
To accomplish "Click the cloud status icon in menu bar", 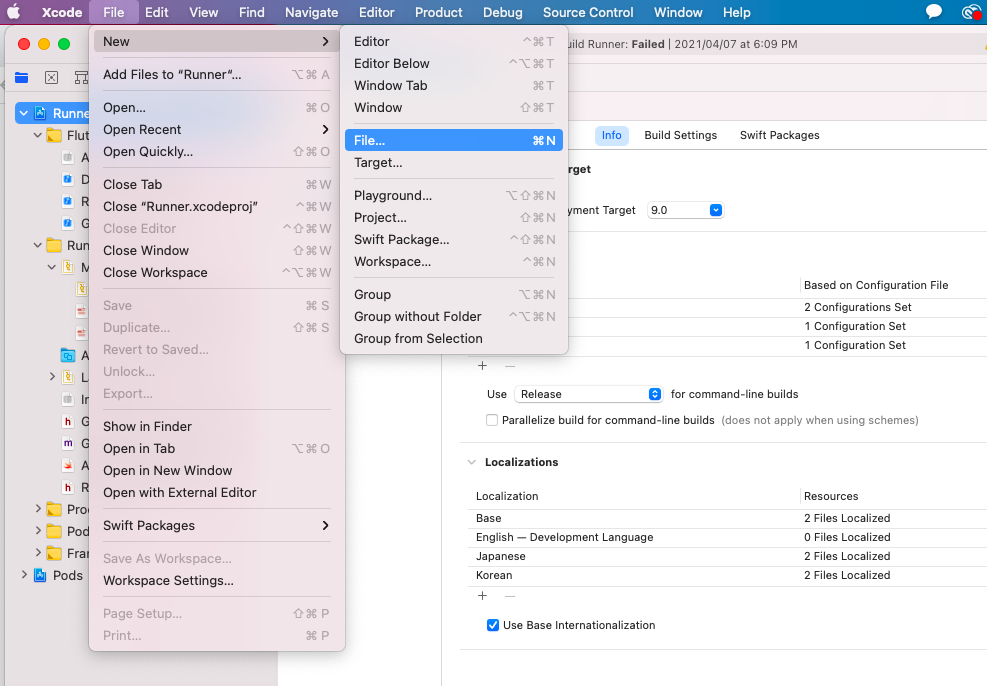I will point(972,12).
